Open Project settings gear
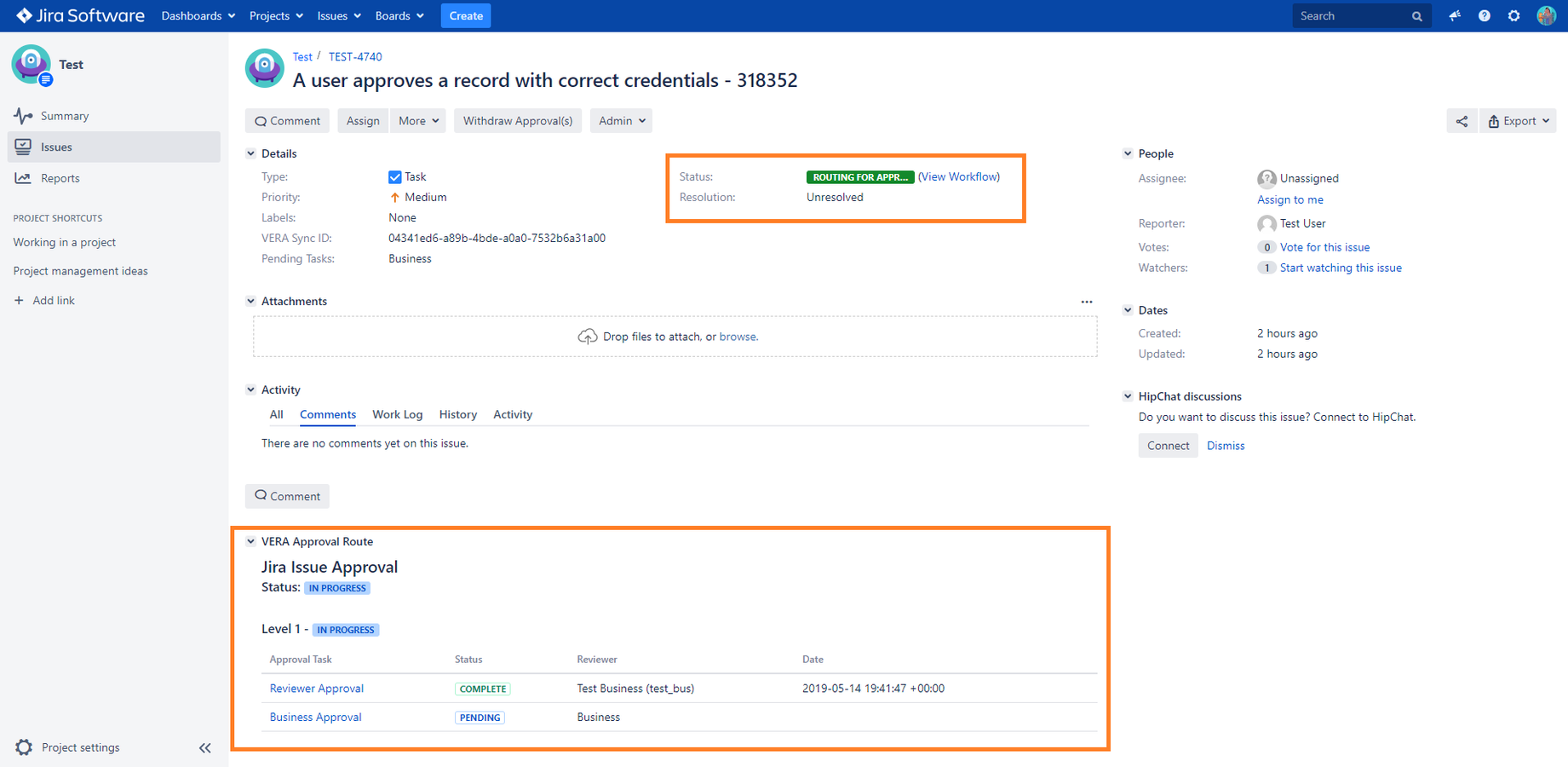The width and height of the screenshot is (1568, 767). [24, 747]
